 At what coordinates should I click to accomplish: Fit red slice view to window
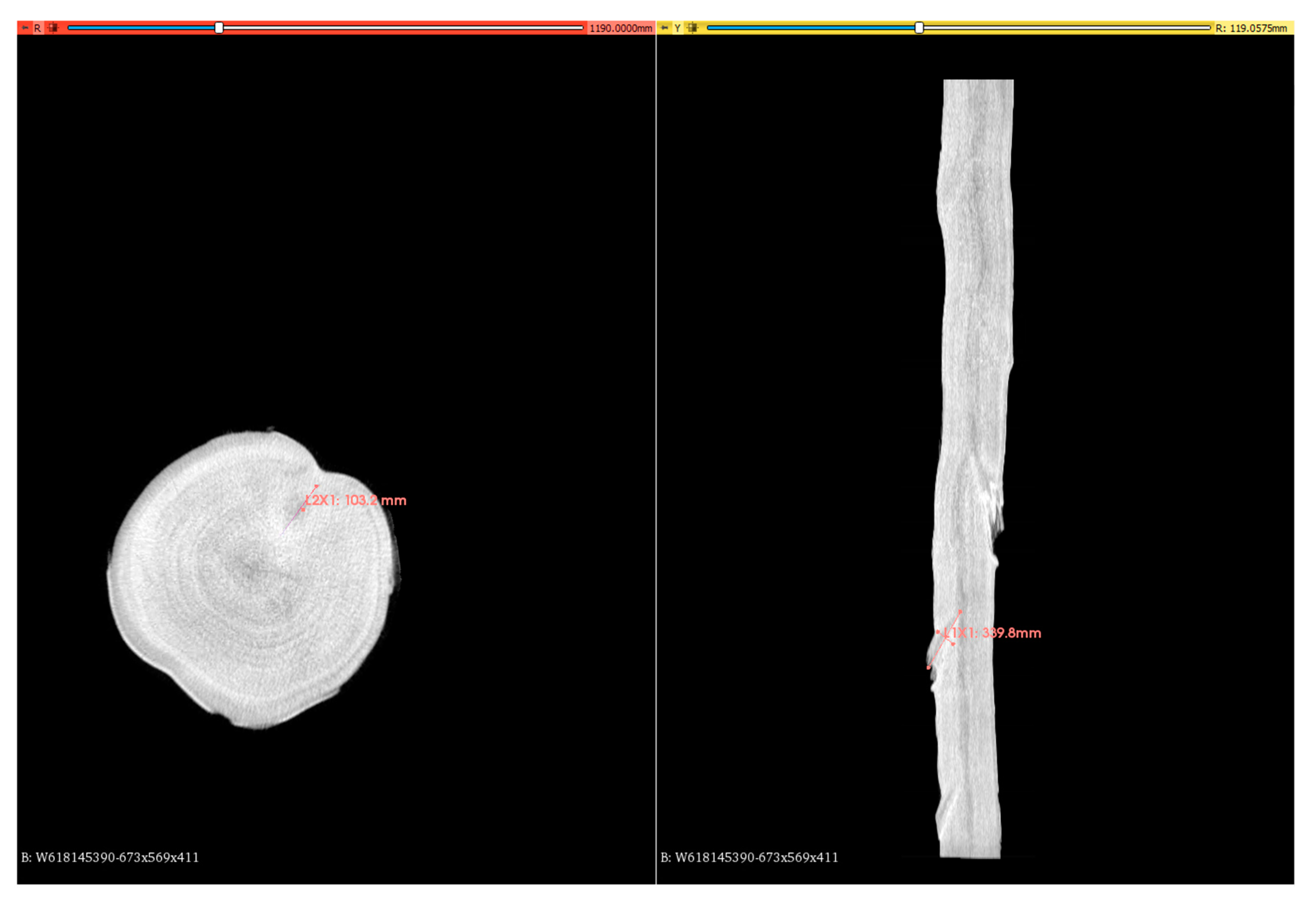click(x=53, y=28)
